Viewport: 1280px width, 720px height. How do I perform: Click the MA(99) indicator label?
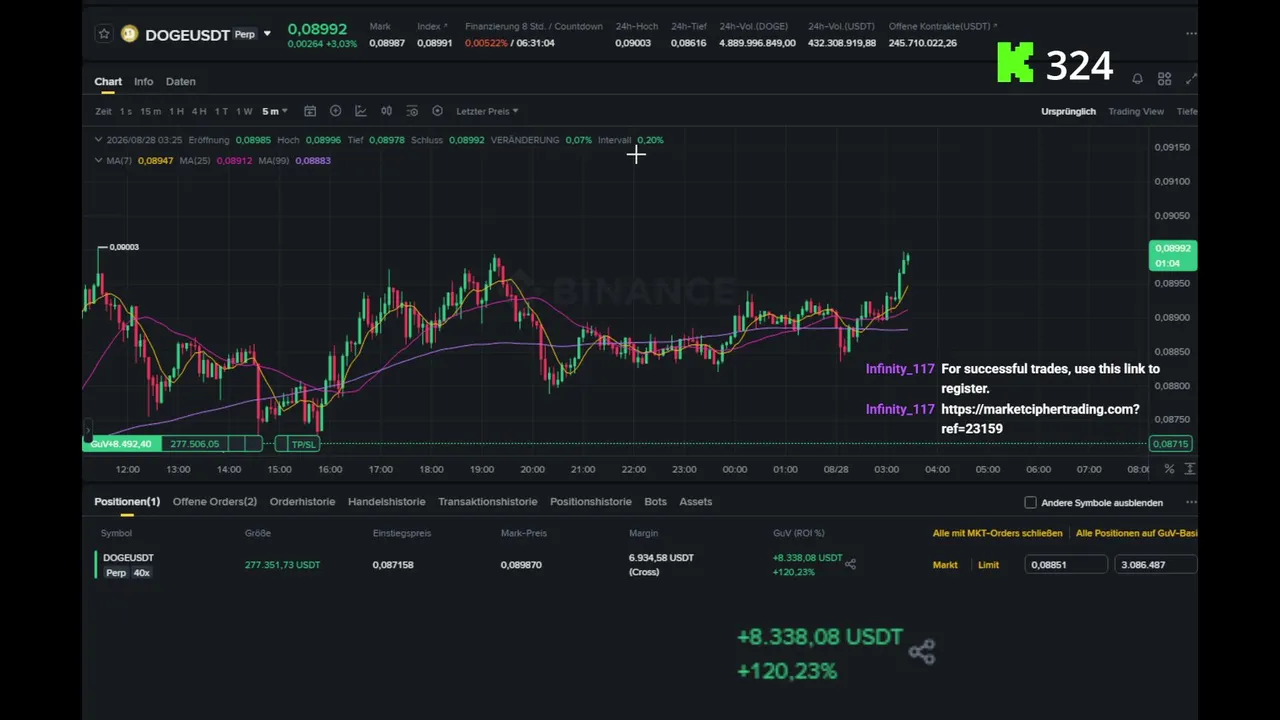(x=275, y=160)
